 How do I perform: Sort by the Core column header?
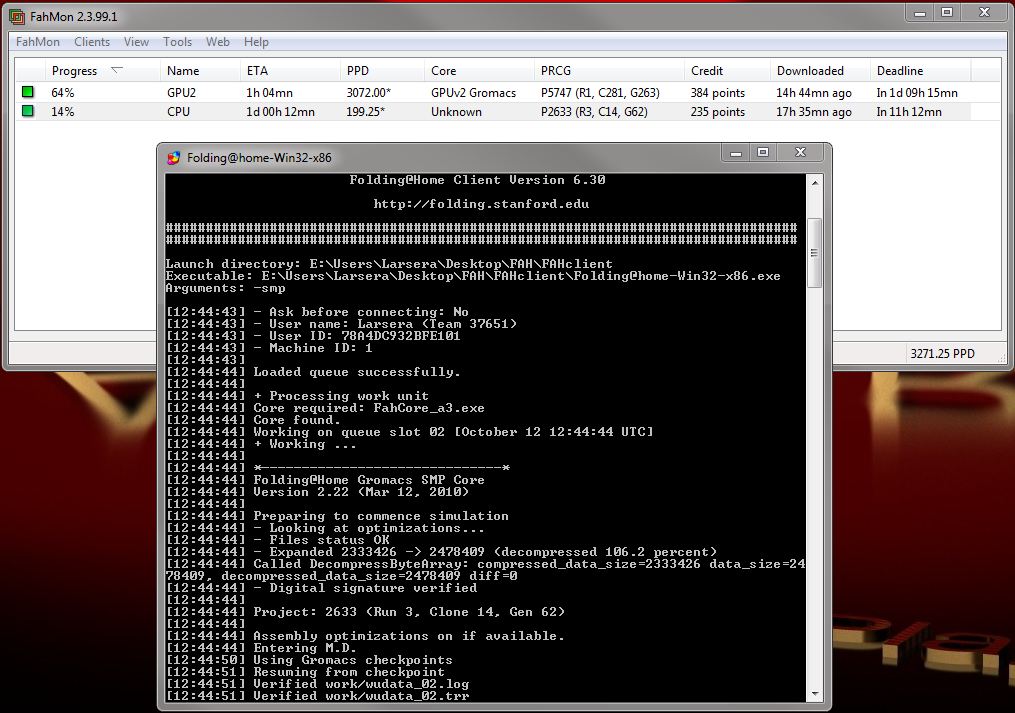tap(479, 71)
